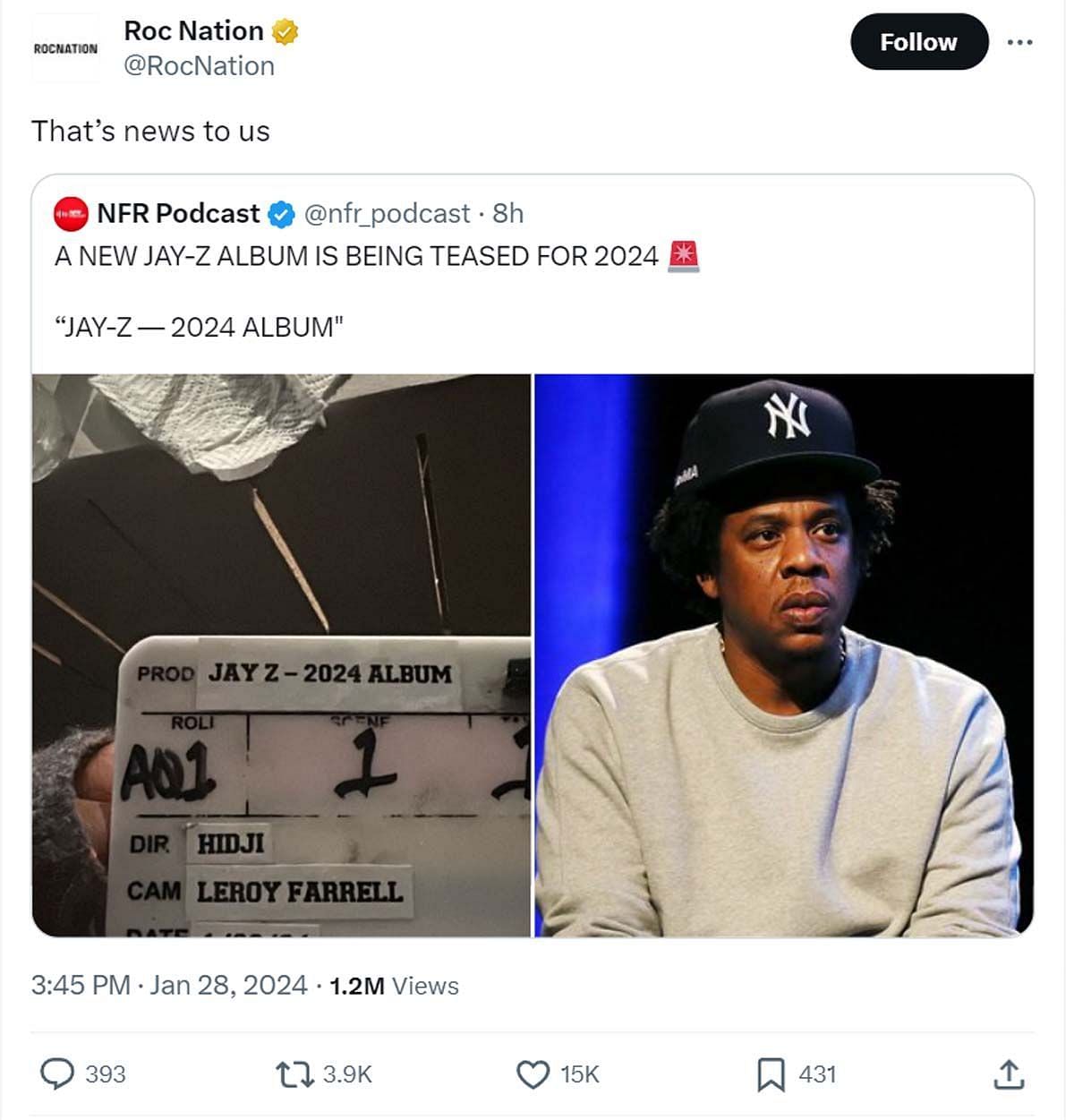The image size is (1074, 1120).
Task: Open the photo of man in cap
Action: pos(784,655)
